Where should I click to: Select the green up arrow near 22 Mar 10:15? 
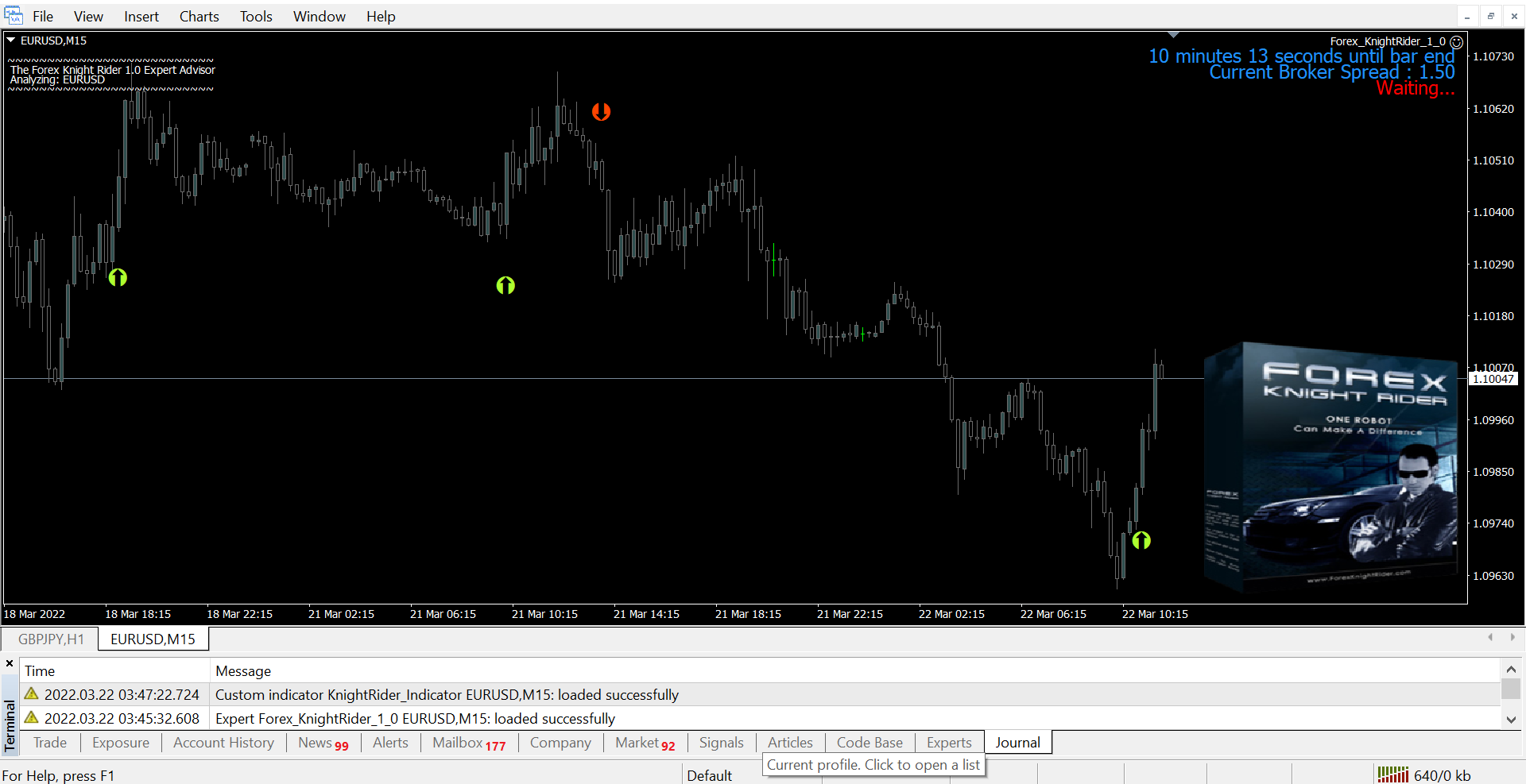click(x=1141, y=541)
